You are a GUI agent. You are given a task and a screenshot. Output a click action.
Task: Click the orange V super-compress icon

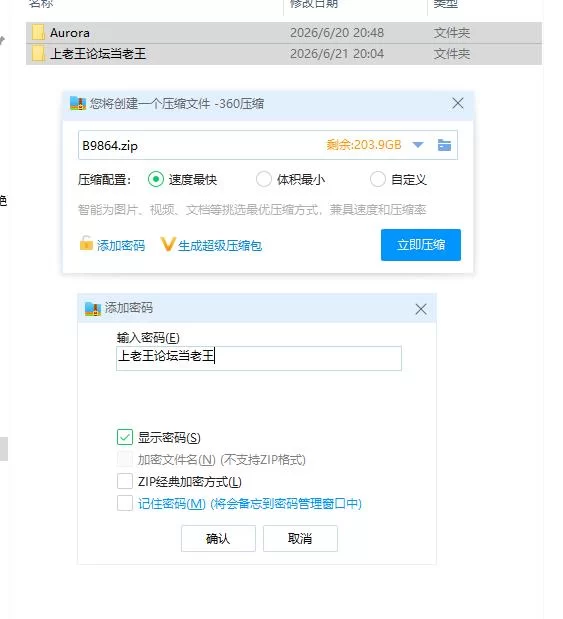click(x=167, y=244)
